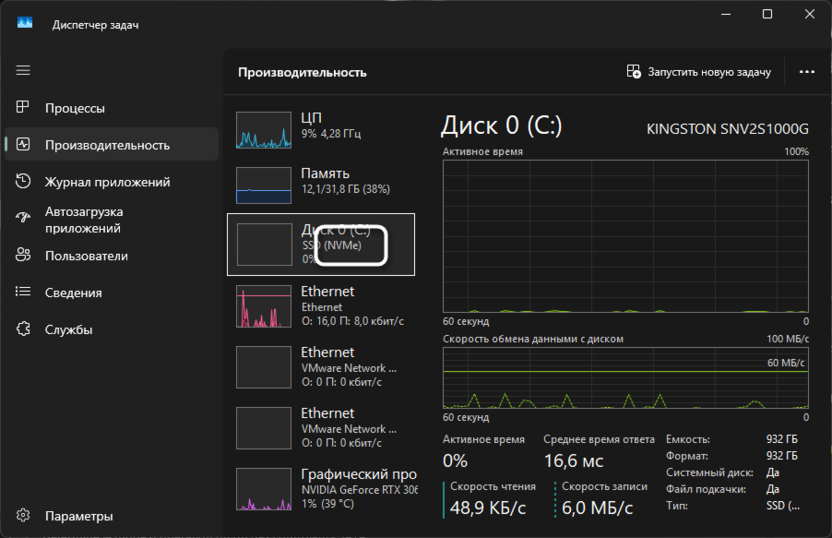
Task: Select the Производительность sidebar icon
Action: tap(23, 145)
